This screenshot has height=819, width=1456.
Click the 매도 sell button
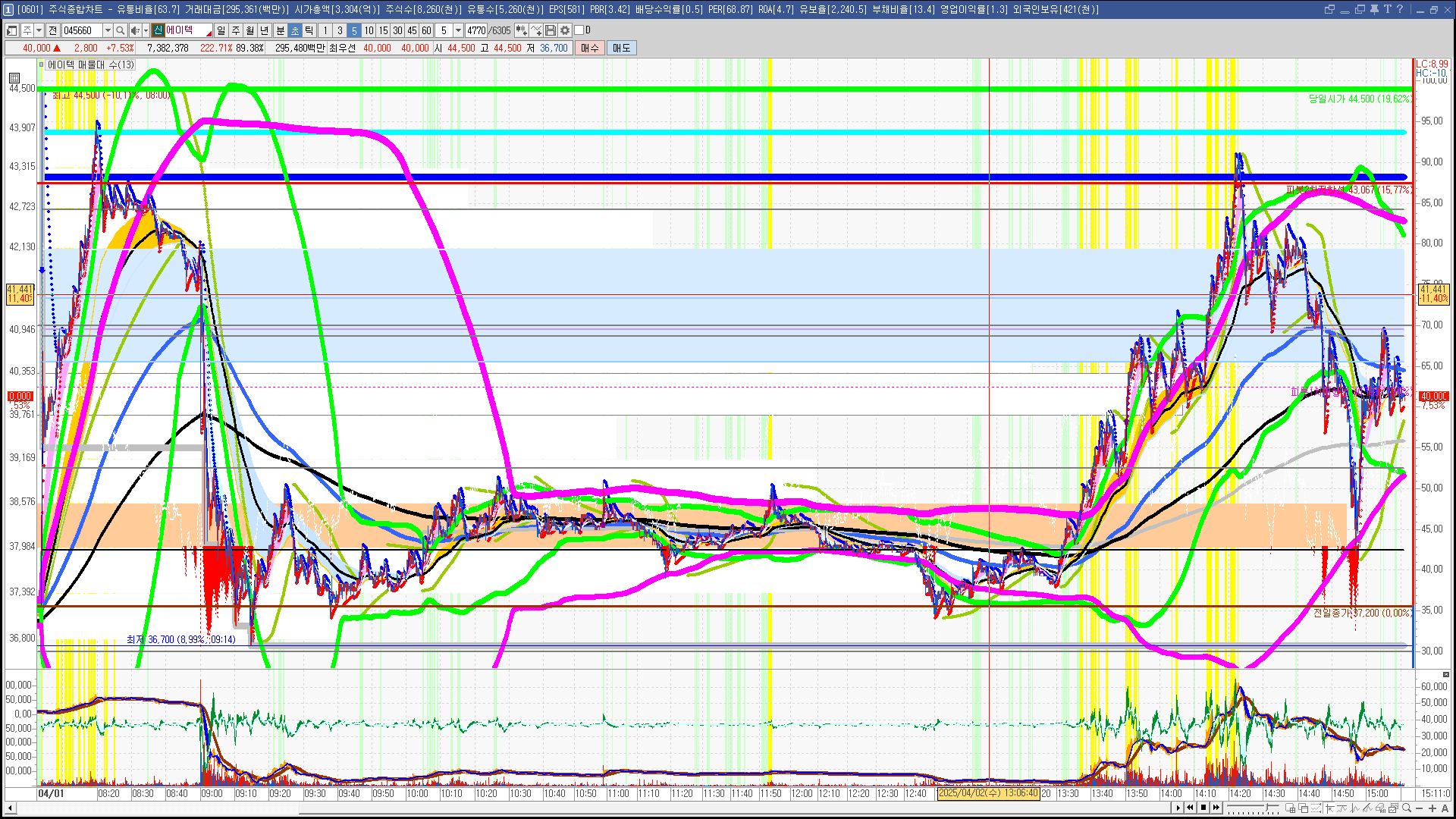621,48
